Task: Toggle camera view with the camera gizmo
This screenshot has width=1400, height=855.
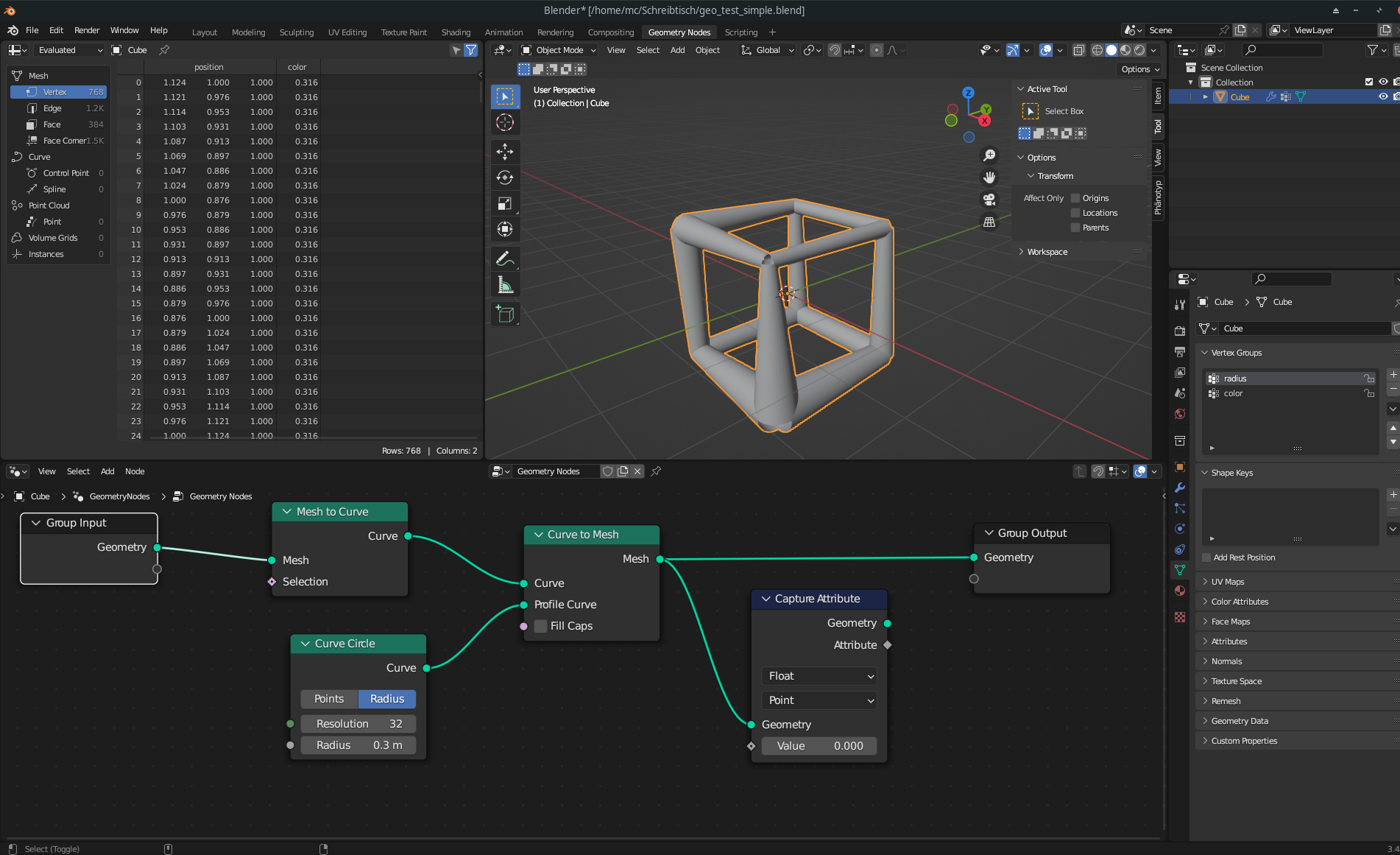Action: click(x=989, y=200)
